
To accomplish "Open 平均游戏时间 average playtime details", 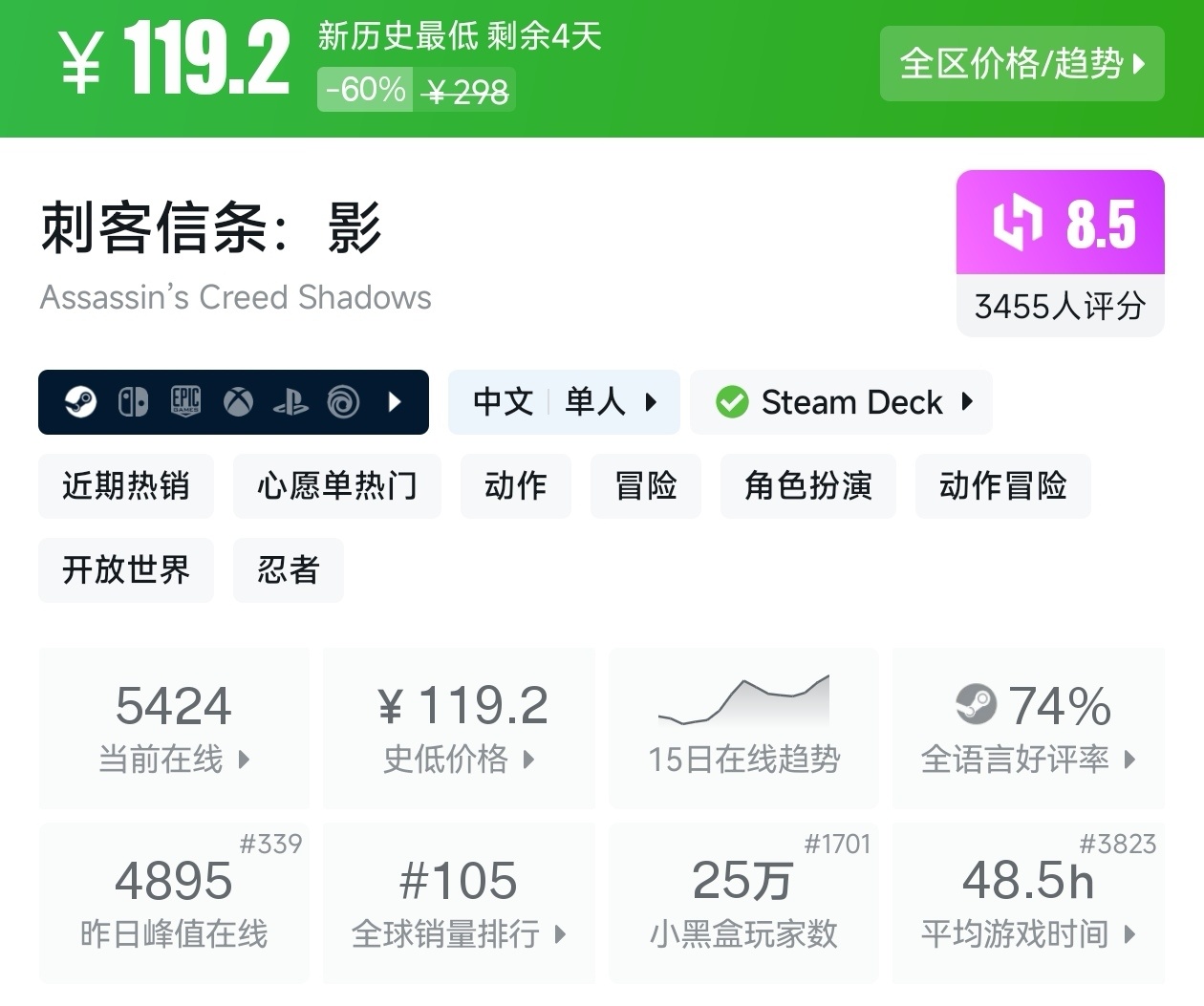I will [1028, 903].
